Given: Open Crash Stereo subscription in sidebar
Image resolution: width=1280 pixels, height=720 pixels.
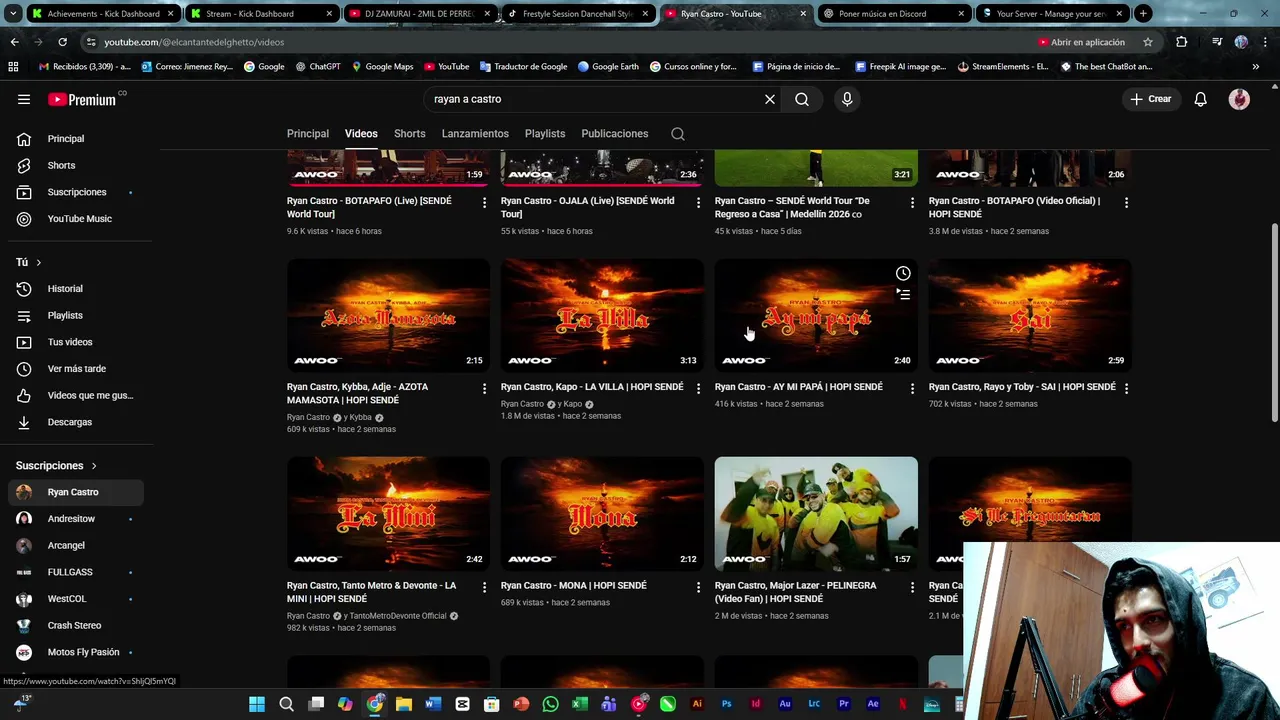Looking at the screenshot, I should (x=76, y=625).
